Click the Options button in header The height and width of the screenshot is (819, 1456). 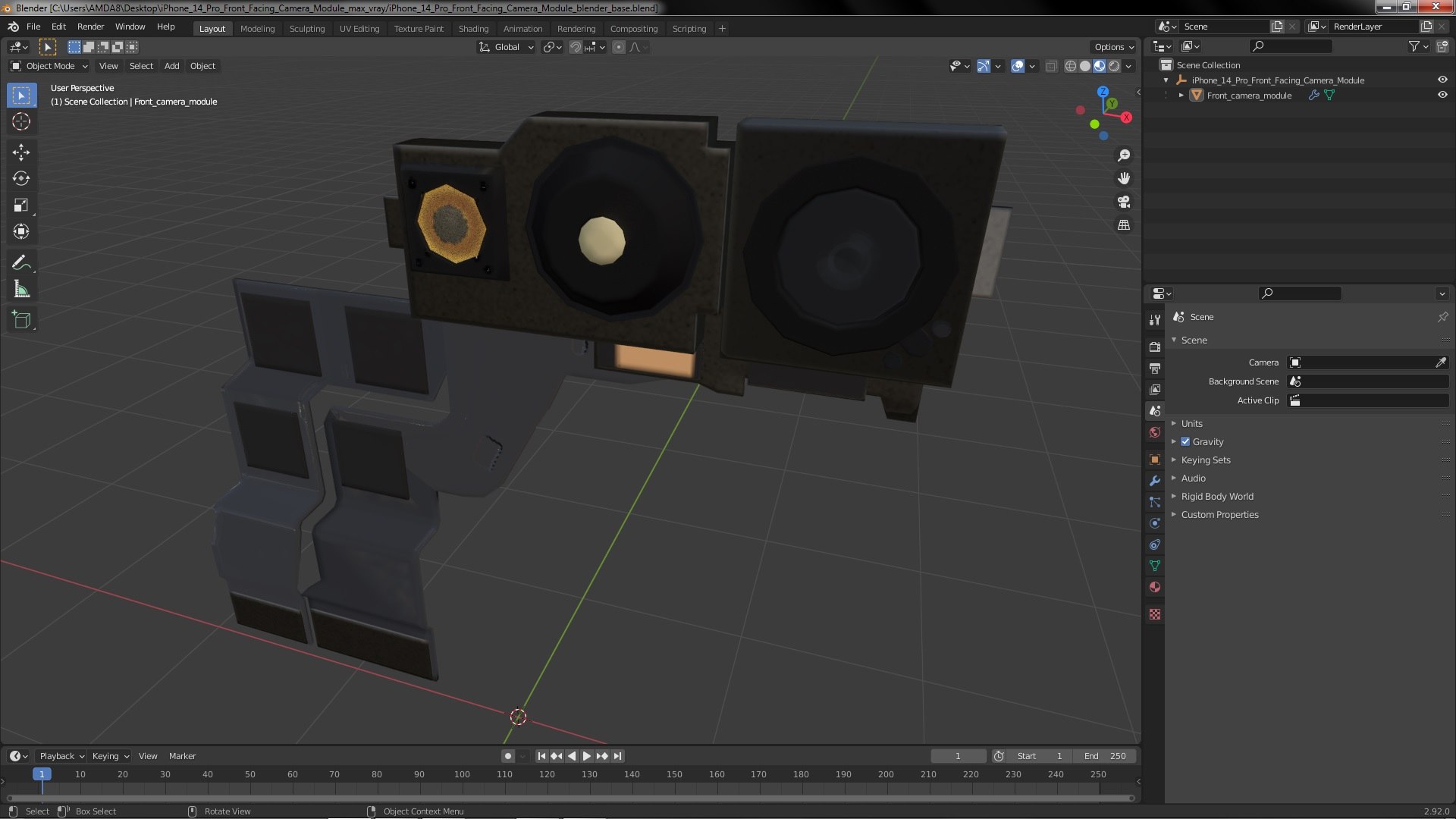coord(1112,47)
